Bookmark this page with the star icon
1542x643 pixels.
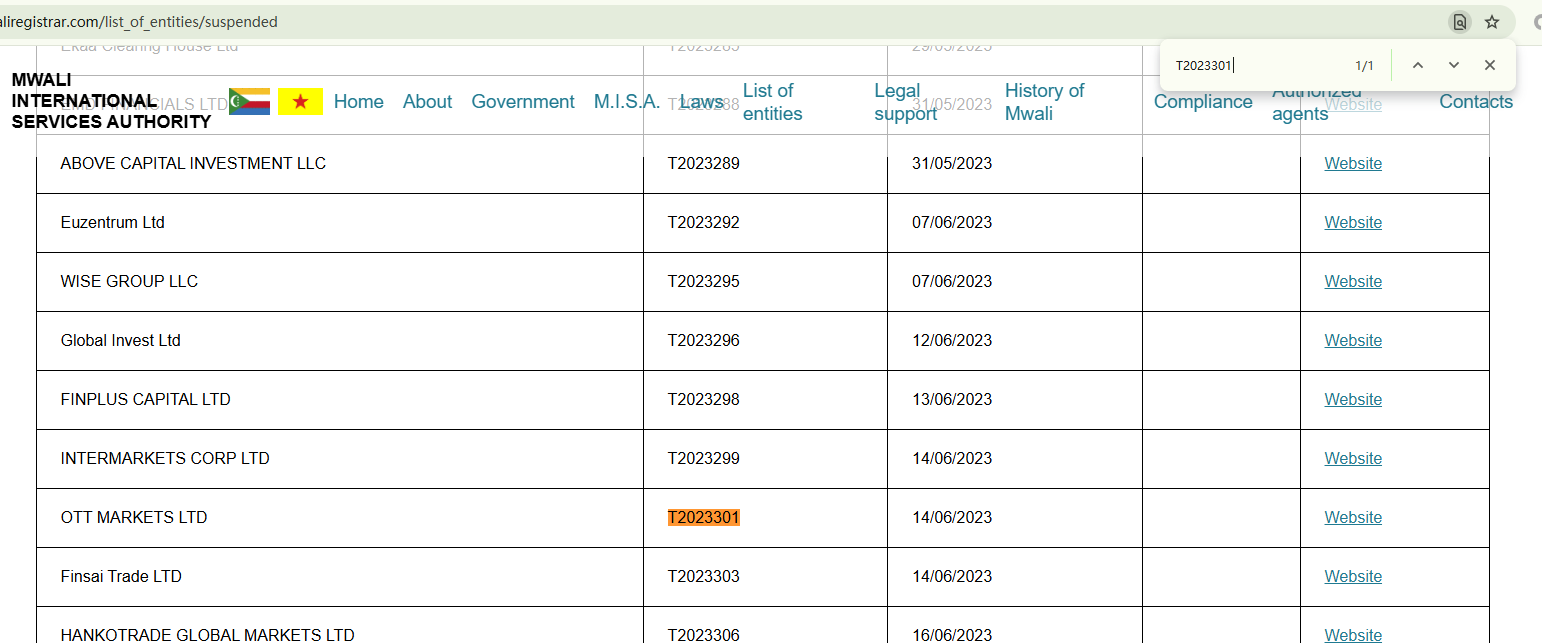click(1492, 22)
